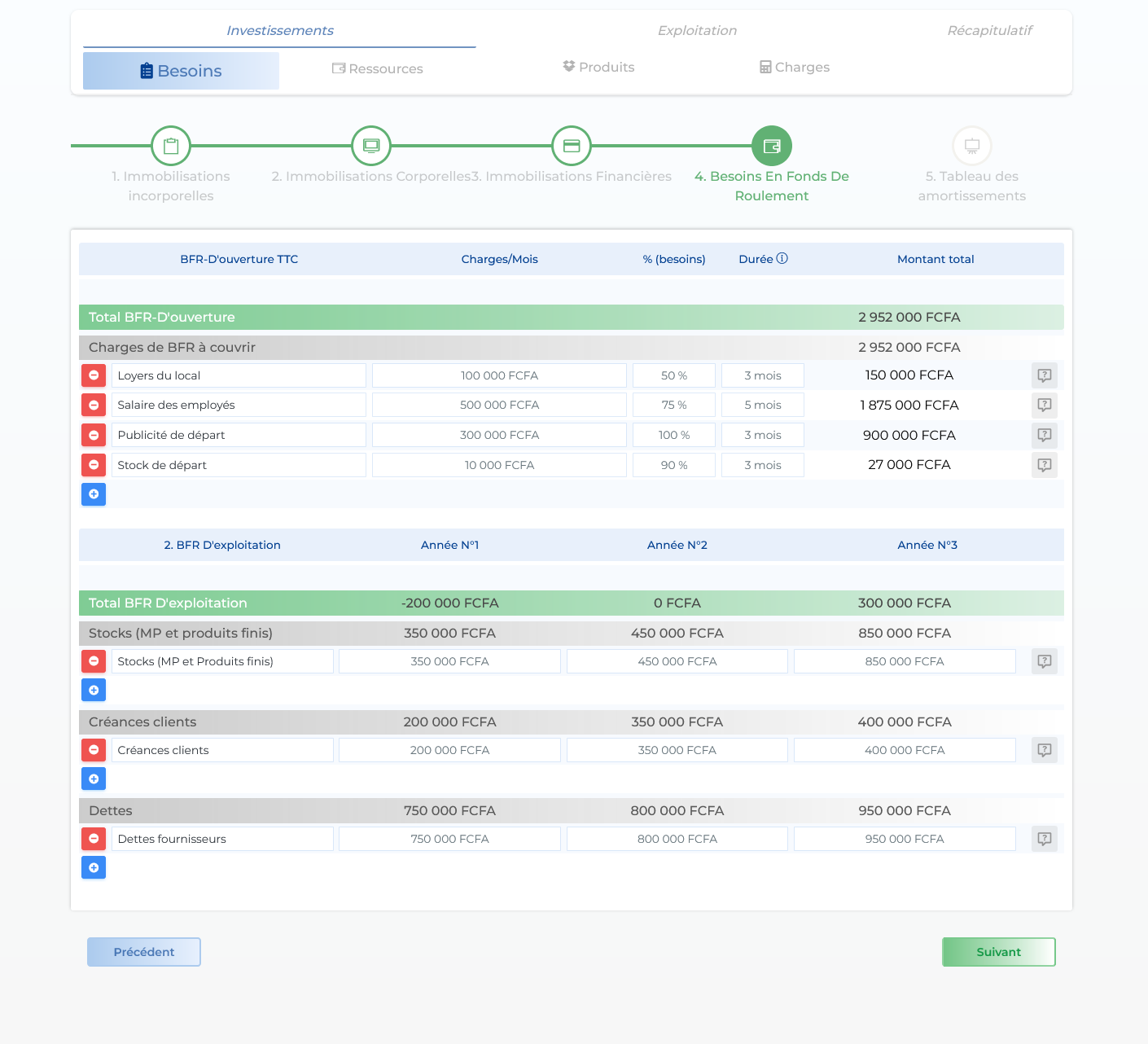Open comment for Stocks (MP et Produits finis)
Image resolution: width=1148 pixels, height=1044 pixels.
1044,661
